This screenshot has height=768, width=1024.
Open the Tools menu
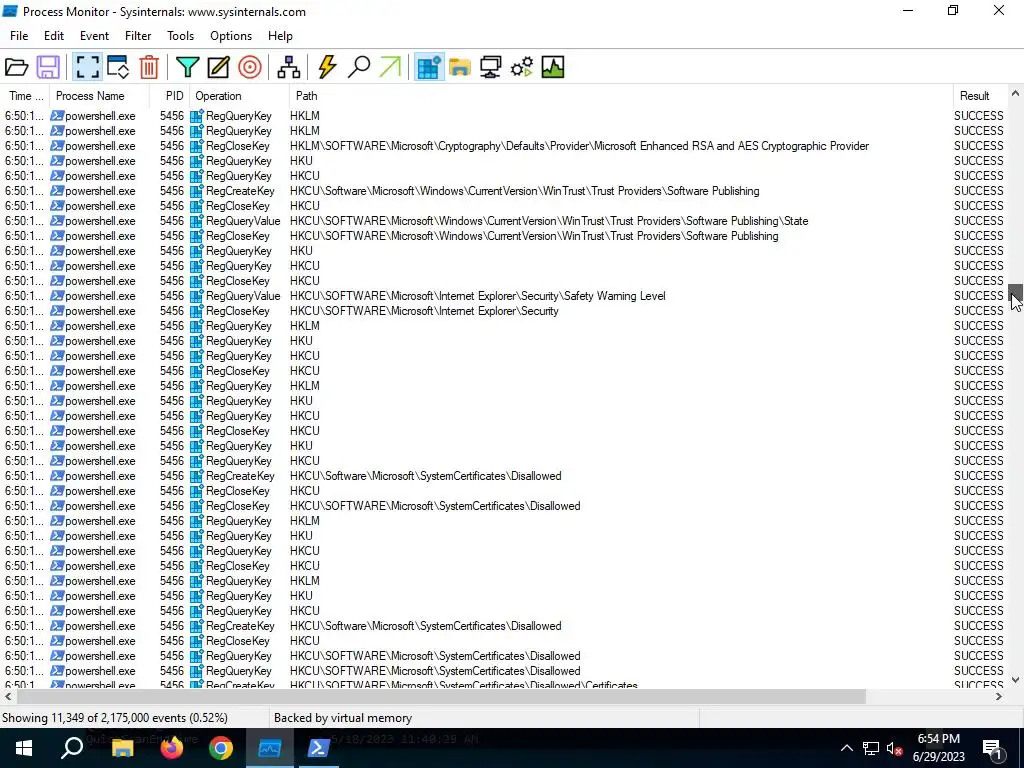click(180, 36)
